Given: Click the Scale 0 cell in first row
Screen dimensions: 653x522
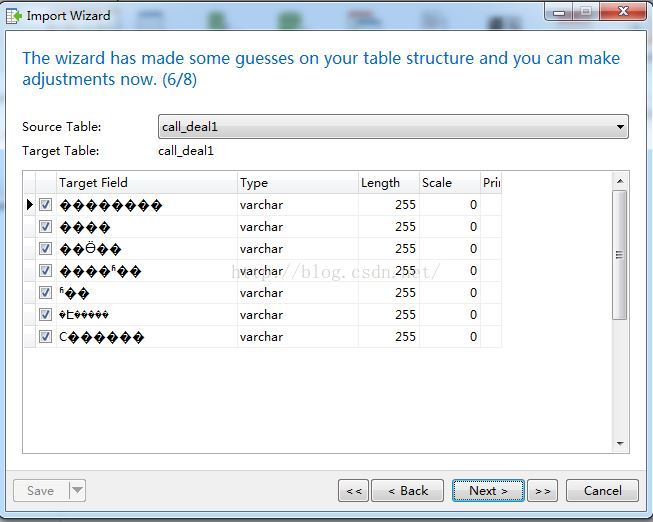Looking at the screenshot, I should (450, 205).
